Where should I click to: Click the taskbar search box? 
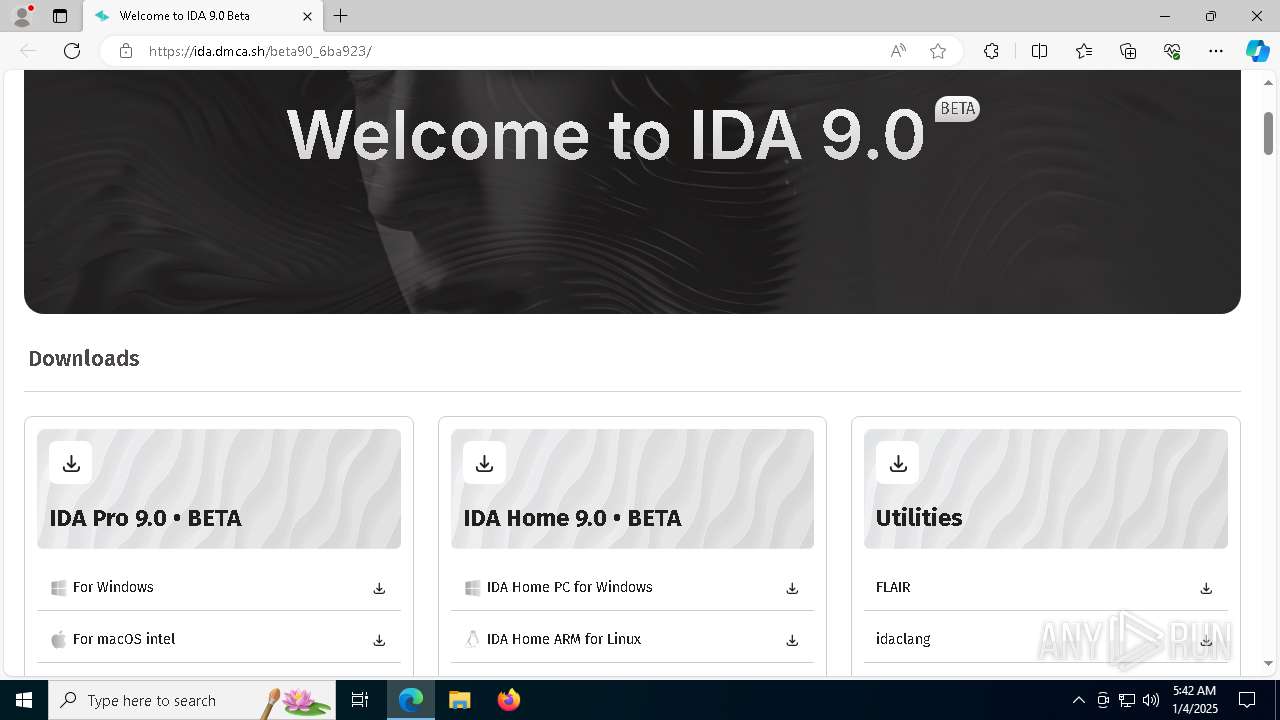click(192, 700)
